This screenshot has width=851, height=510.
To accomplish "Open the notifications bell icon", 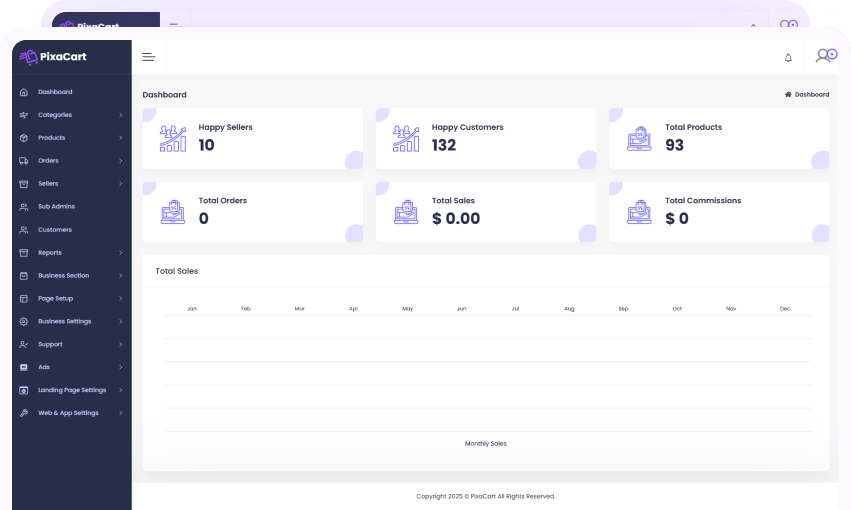I will click(x=788, y=58).
